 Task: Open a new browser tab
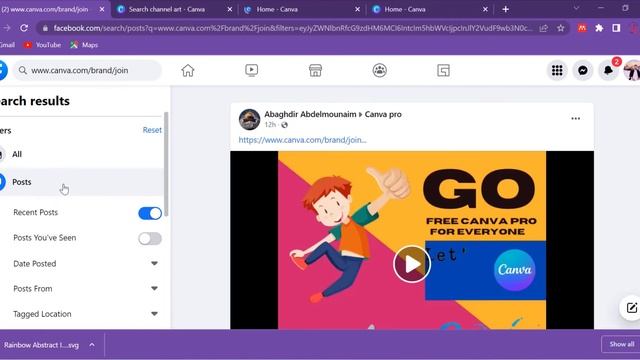pos(505,9)
